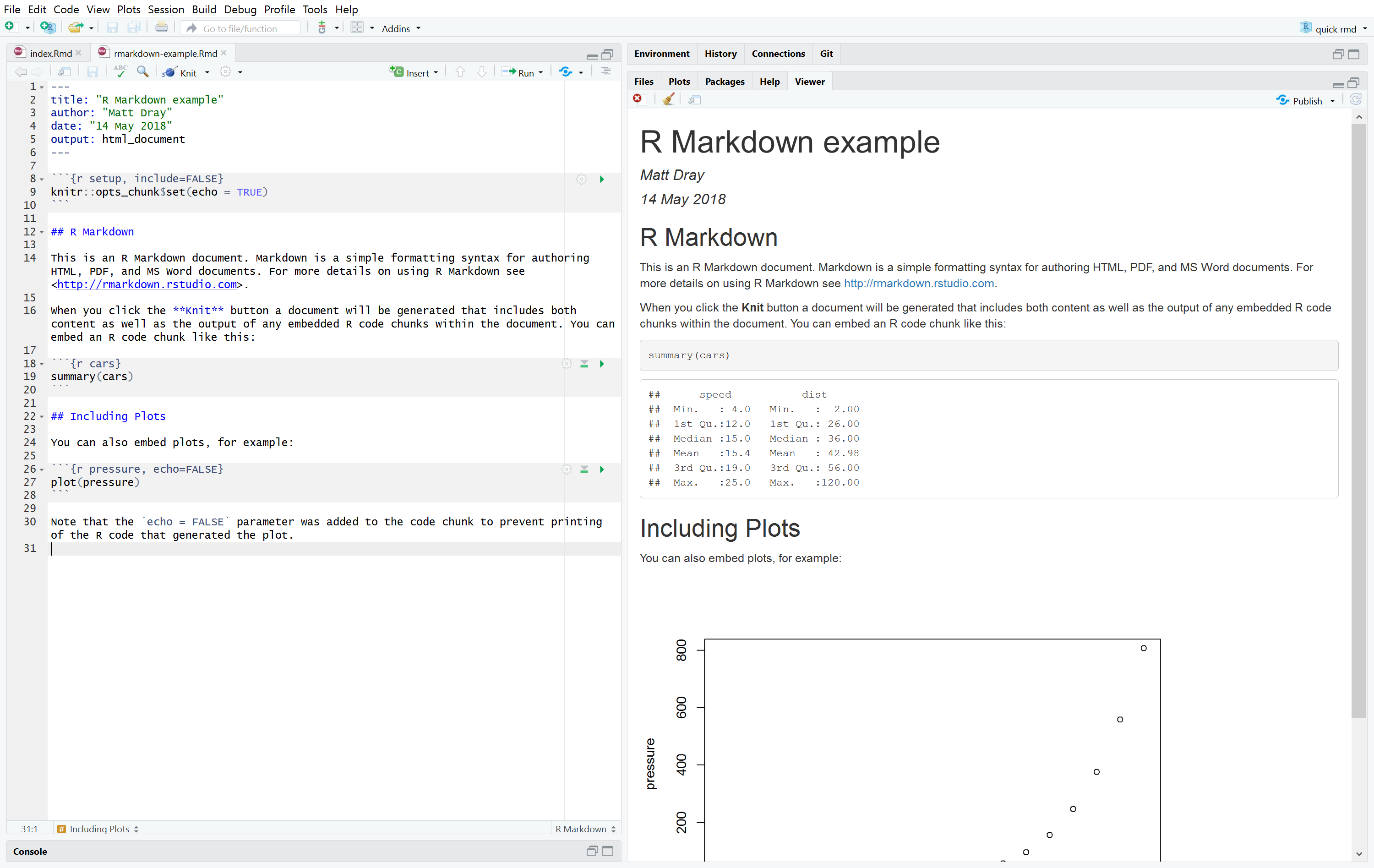Screen dimensions: 1374x868
Task: Click the Session menu item
Action: pos(165,9)
